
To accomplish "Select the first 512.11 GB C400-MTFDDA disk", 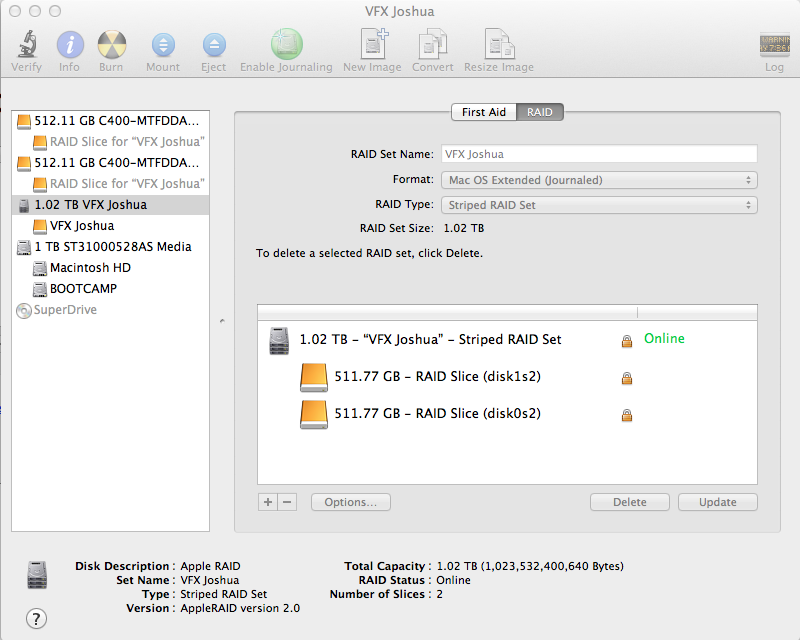I will click(110, 121).
